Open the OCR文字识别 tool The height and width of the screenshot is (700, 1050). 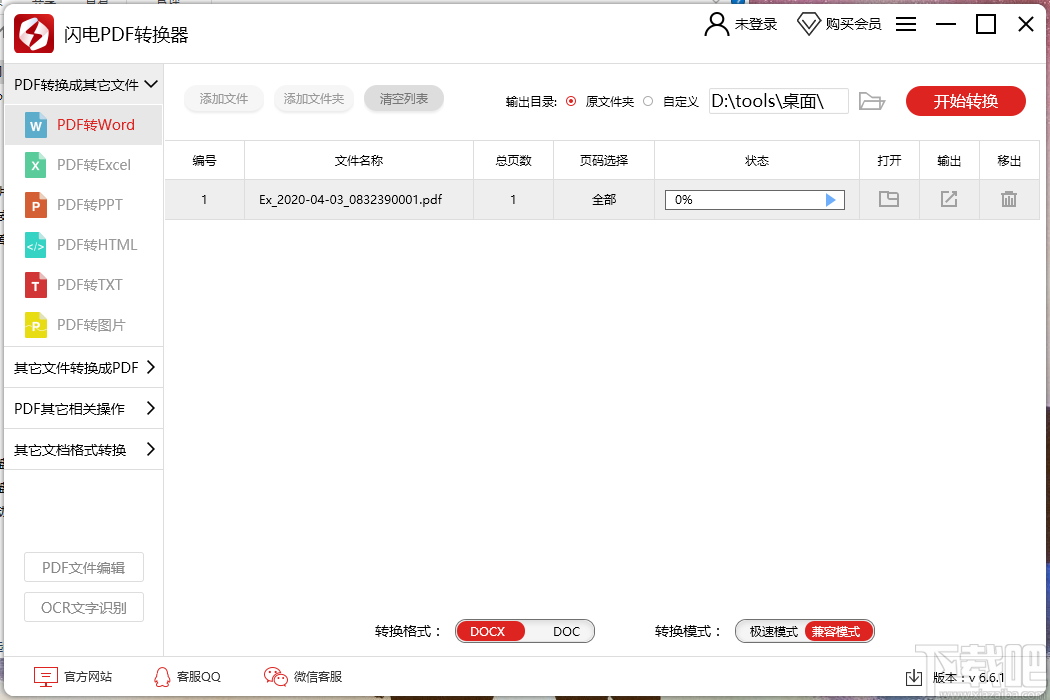[83, 607]
